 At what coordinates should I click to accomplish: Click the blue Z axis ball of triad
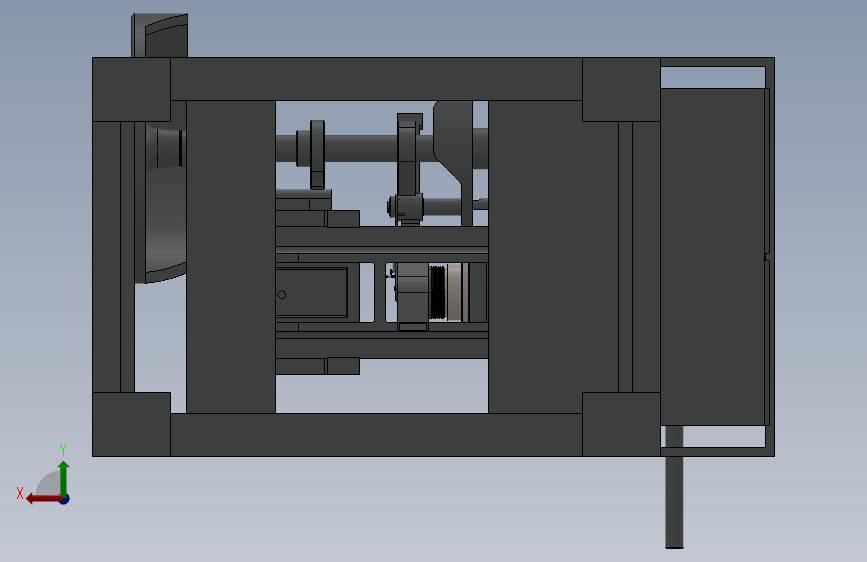click(65, 499)
